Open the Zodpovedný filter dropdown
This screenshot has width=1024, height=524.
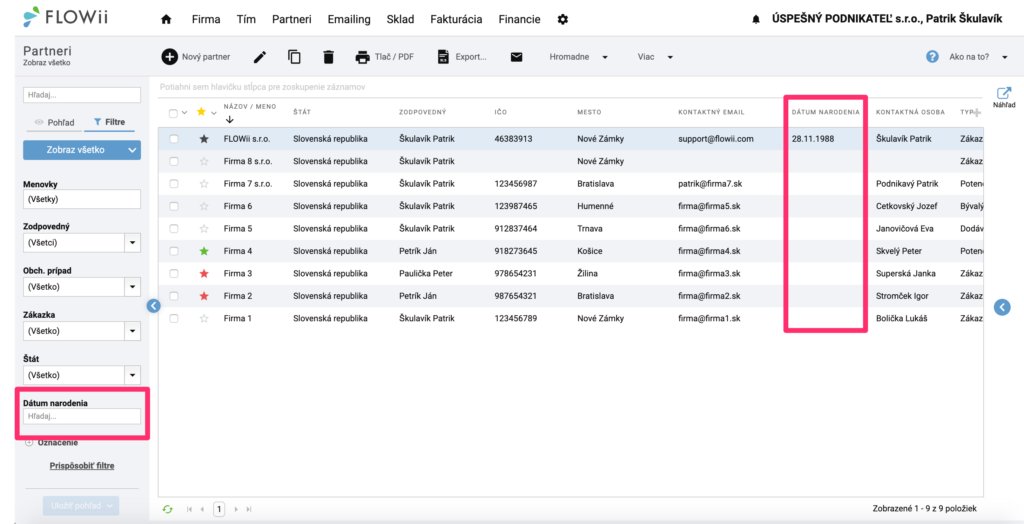pyautogui.click(x=133, y=243)
